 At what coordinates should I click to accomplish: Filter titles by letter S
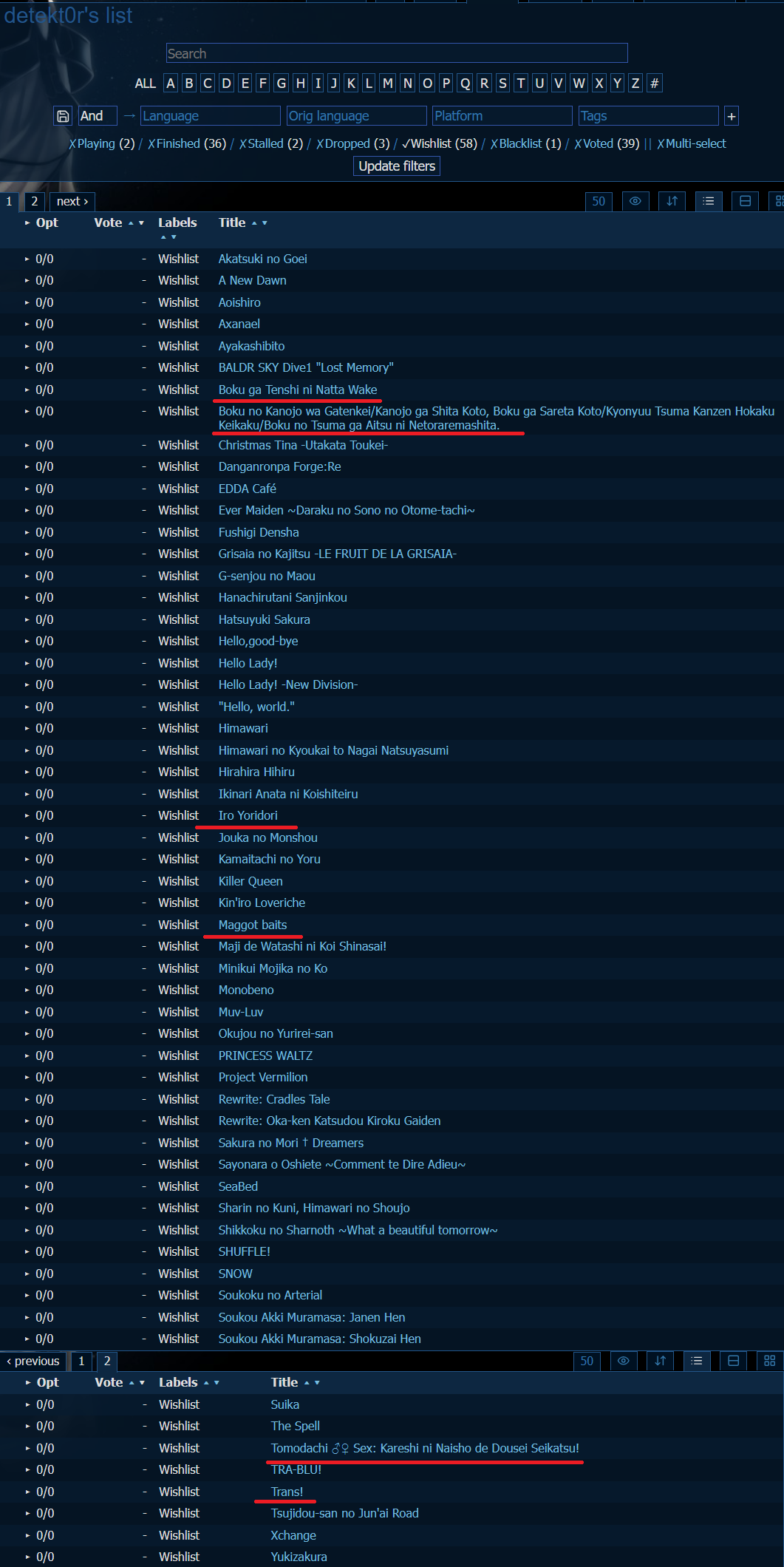(502, 83)
